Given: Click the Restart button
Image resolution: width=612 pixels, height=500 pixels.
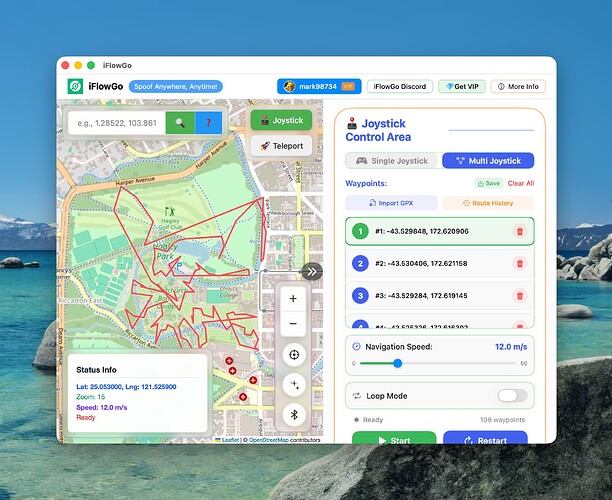Looking at the screenshot, I should point(485,438).
